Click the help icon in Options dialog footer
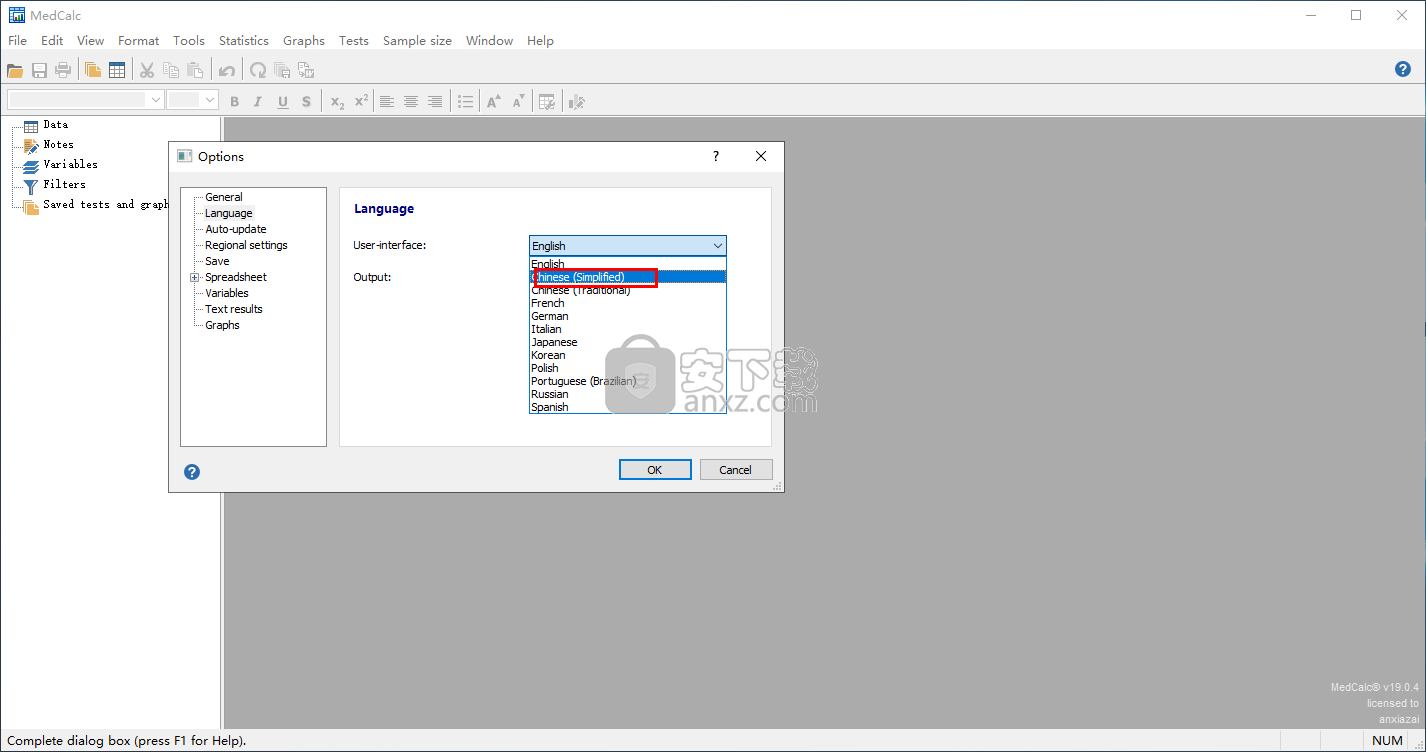The width and height of the screenshot is (1426, 752). pos(192,472)
